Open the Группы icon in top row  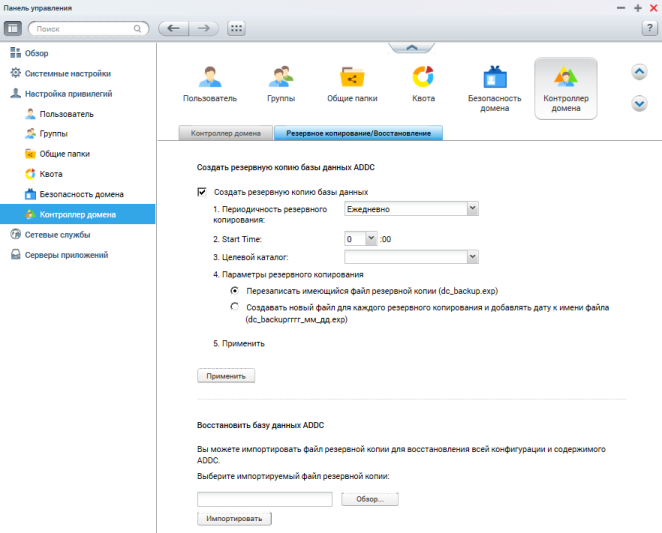pos(281,84)
